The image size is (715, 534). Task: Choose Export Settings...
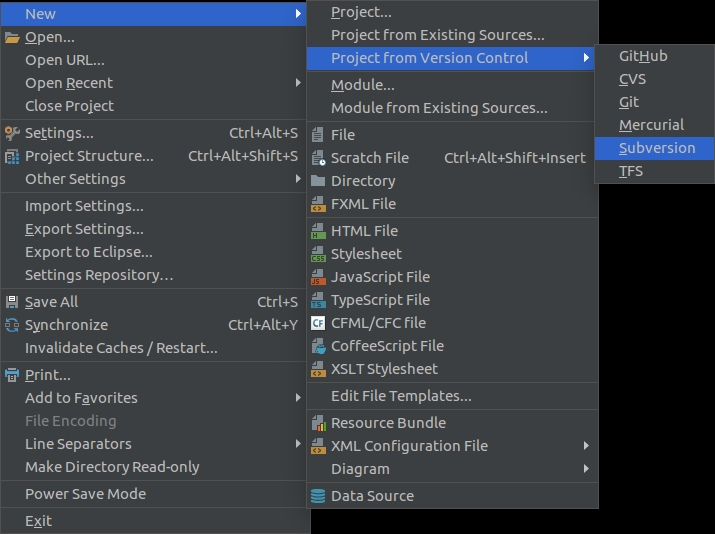(x=153, y=229)
